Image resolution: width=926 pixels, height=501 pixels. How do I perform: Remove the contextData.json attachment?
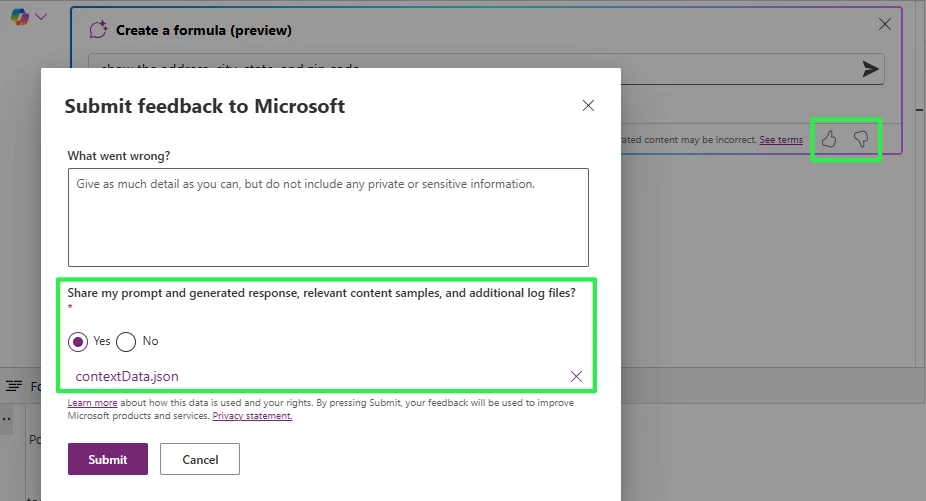pyautogui.click(x=576, y=376)
